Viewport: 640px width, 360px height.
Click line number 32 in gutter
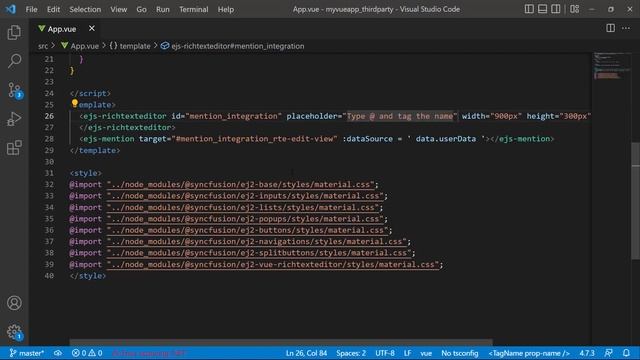[x=49, y=184]
